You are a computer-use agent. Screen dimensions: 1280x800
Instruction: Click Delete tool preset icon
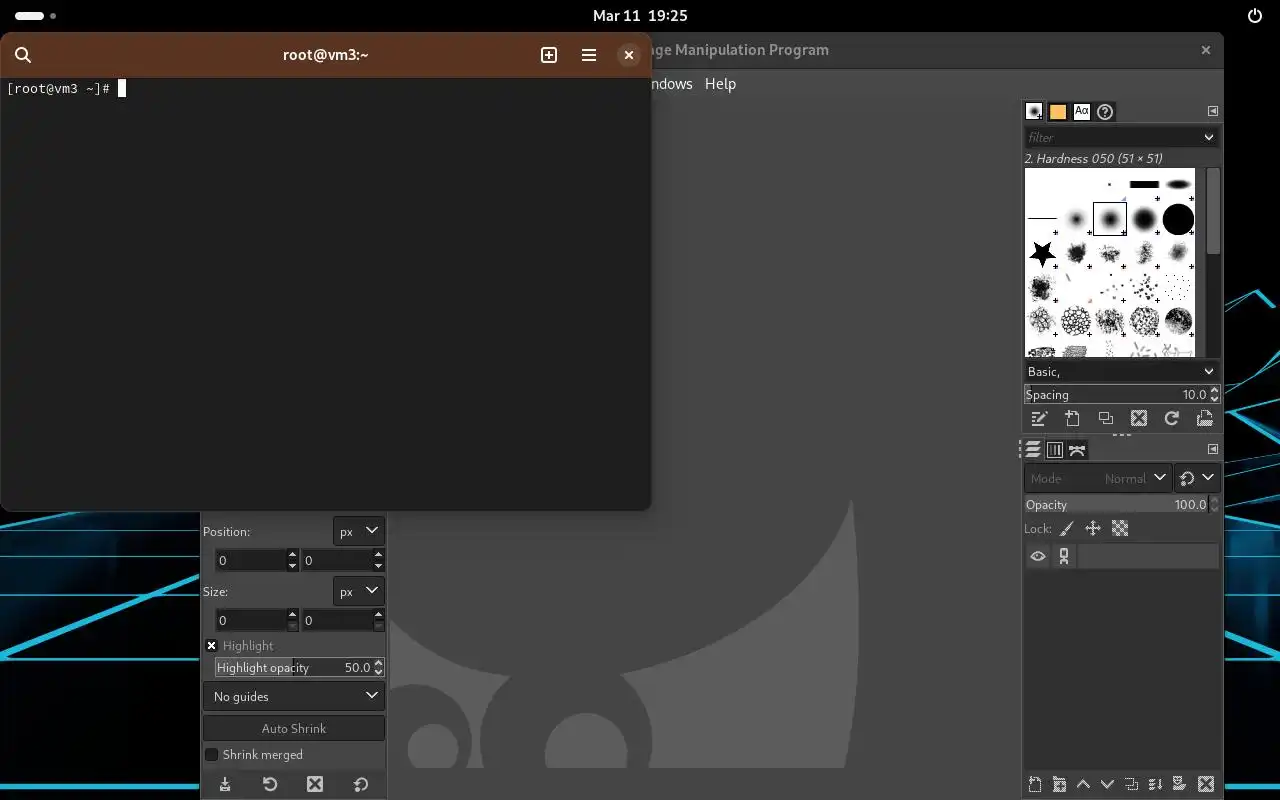click(x=315, y=784)
